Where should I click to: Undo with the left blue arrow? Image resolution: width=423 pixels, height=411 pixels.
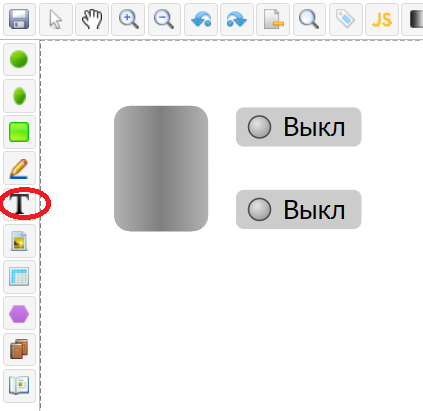[201, 19]
